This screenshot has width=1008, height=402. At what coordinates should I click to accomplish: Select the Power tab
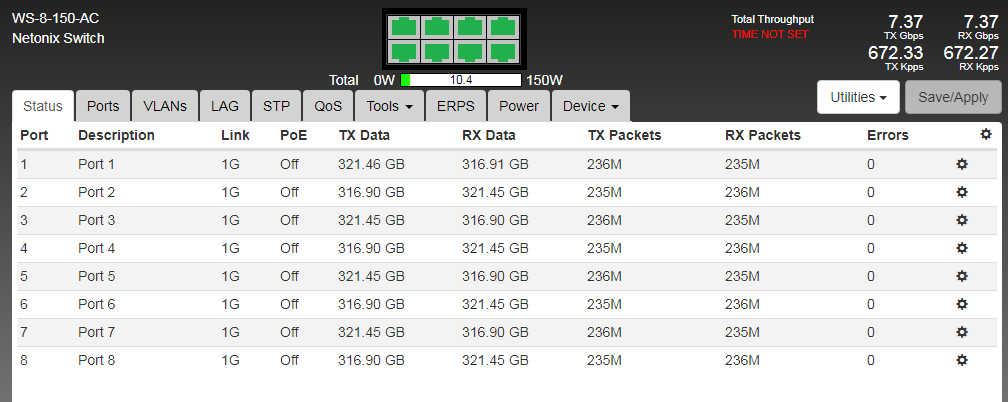(519, 106)
